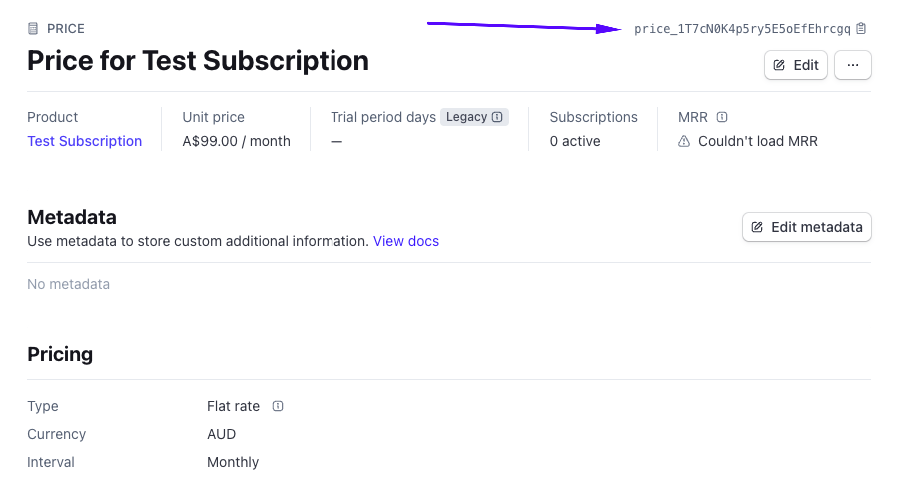Open the three-dot overflow menu
Image resolution: width=897 pixels, height=481 pixels.
[852, 65]
